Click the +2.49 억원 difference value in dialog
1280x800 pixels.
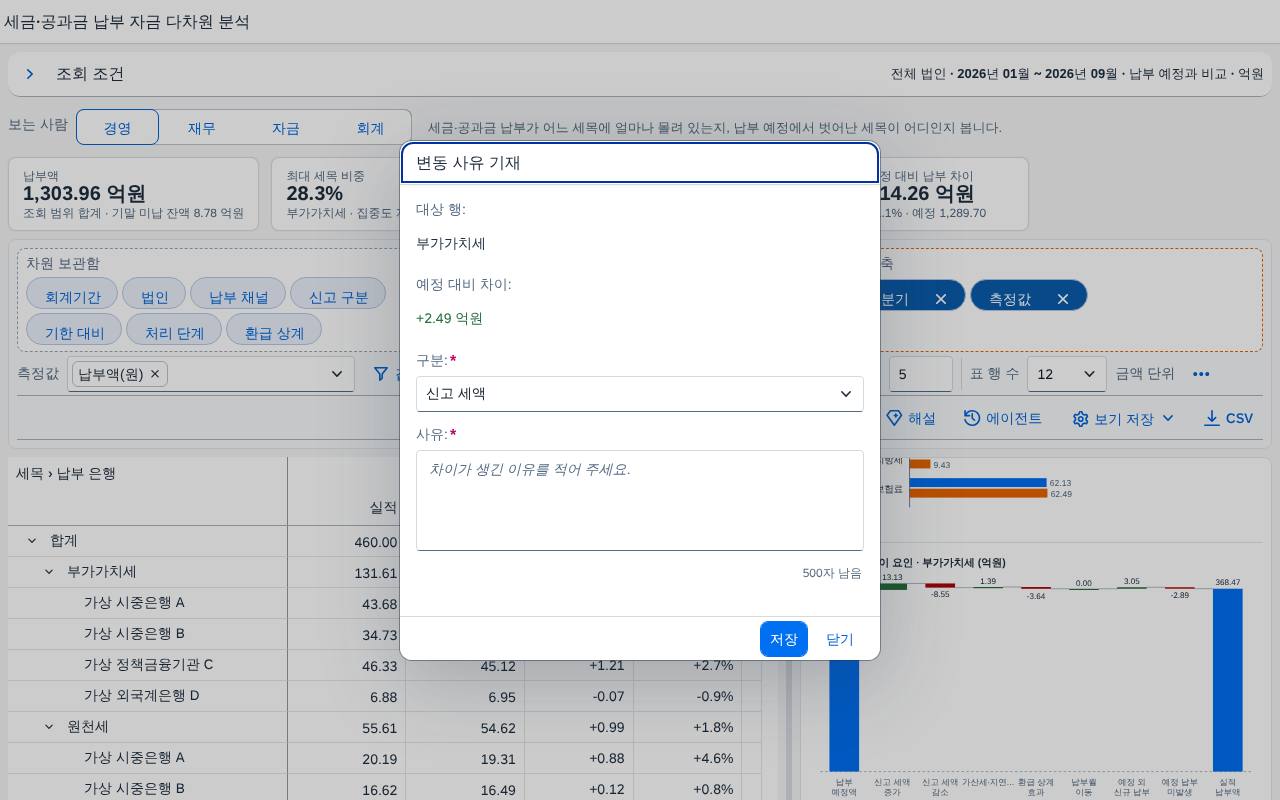[449, 319]
